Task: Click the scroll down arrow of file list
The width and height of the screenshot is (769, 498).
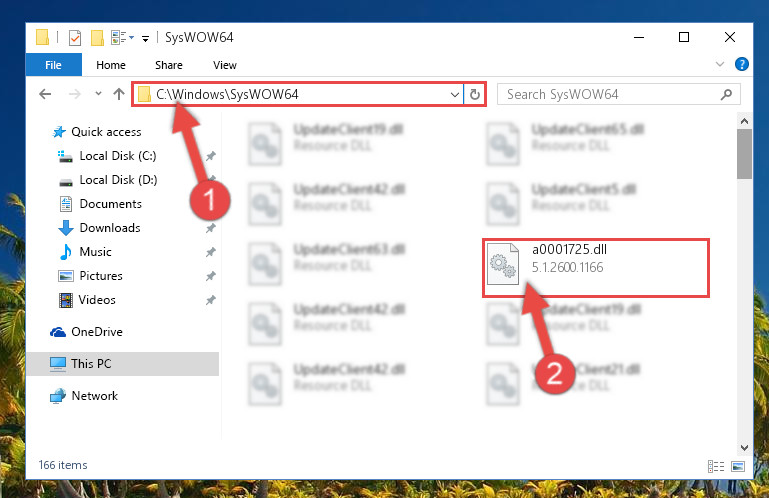Action: [x=744, y=447]
